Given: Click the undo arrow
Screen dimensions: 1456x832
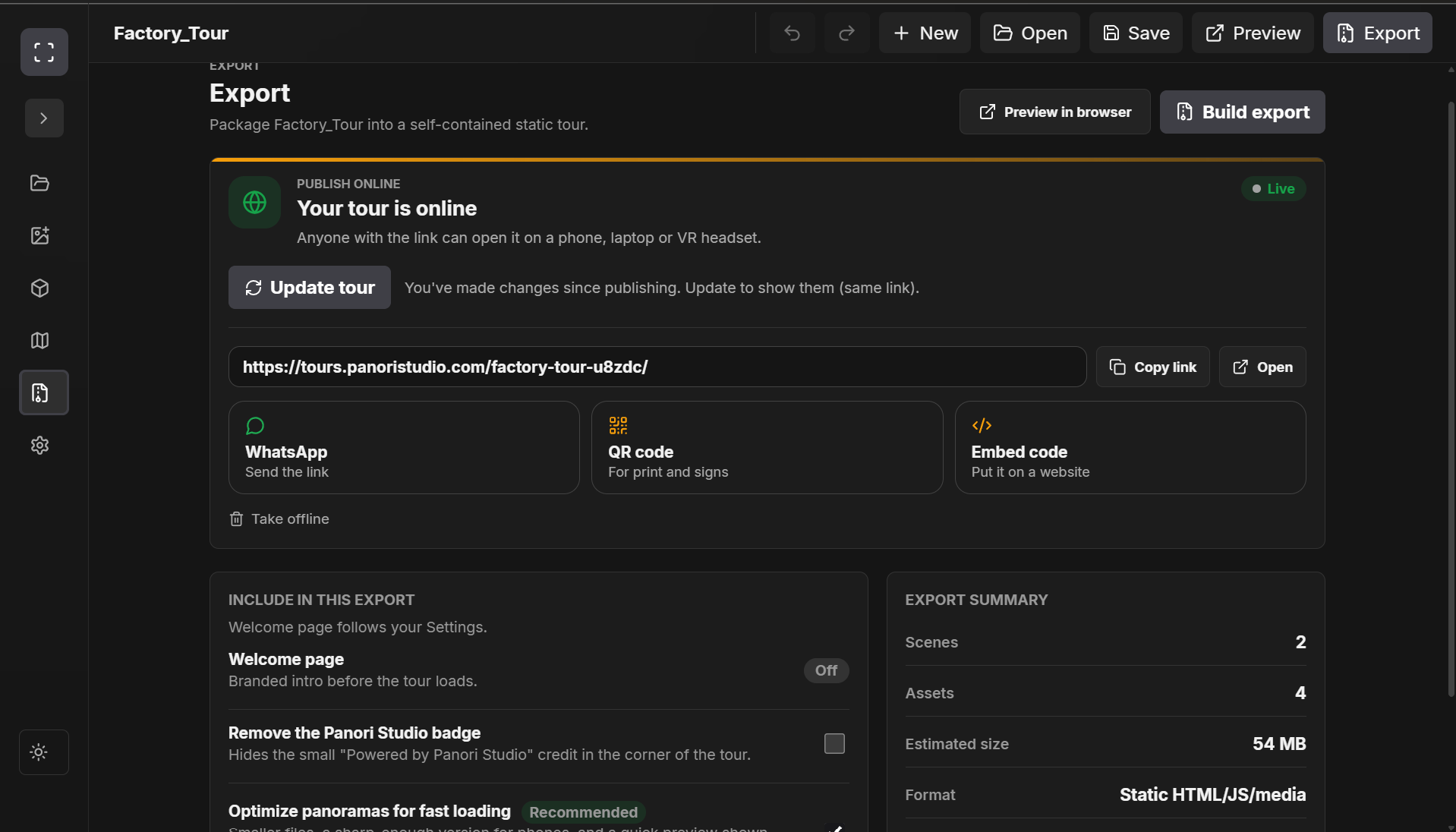Looking at the screenshot, I should click(792, 33).
